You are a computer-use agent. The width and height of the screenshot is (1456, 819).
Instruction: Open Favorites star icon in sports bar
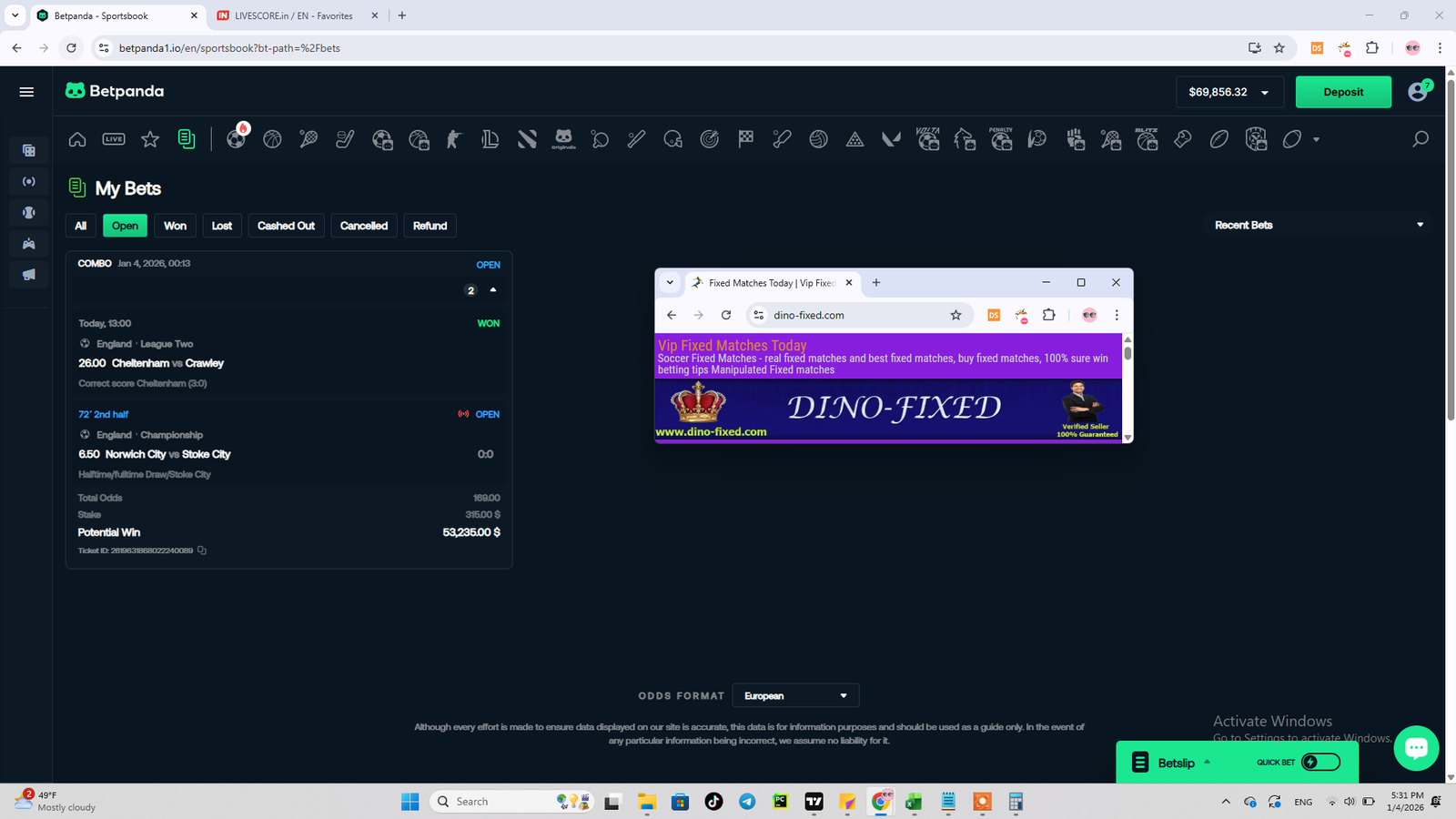click(150, 139)
